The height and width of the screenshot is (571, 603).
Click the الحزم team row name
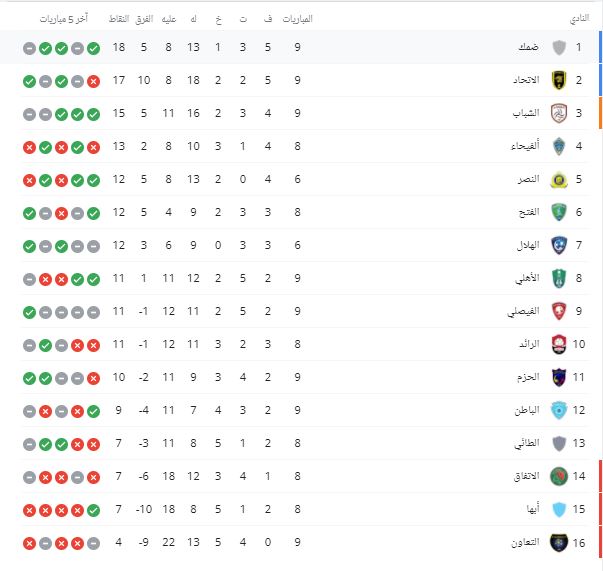(528, 377)
